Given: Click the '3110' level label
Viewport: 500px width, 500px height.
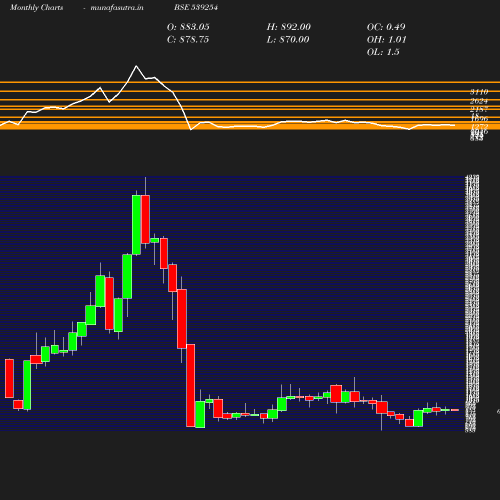Looking at the screenshot, I should [479, 92].
